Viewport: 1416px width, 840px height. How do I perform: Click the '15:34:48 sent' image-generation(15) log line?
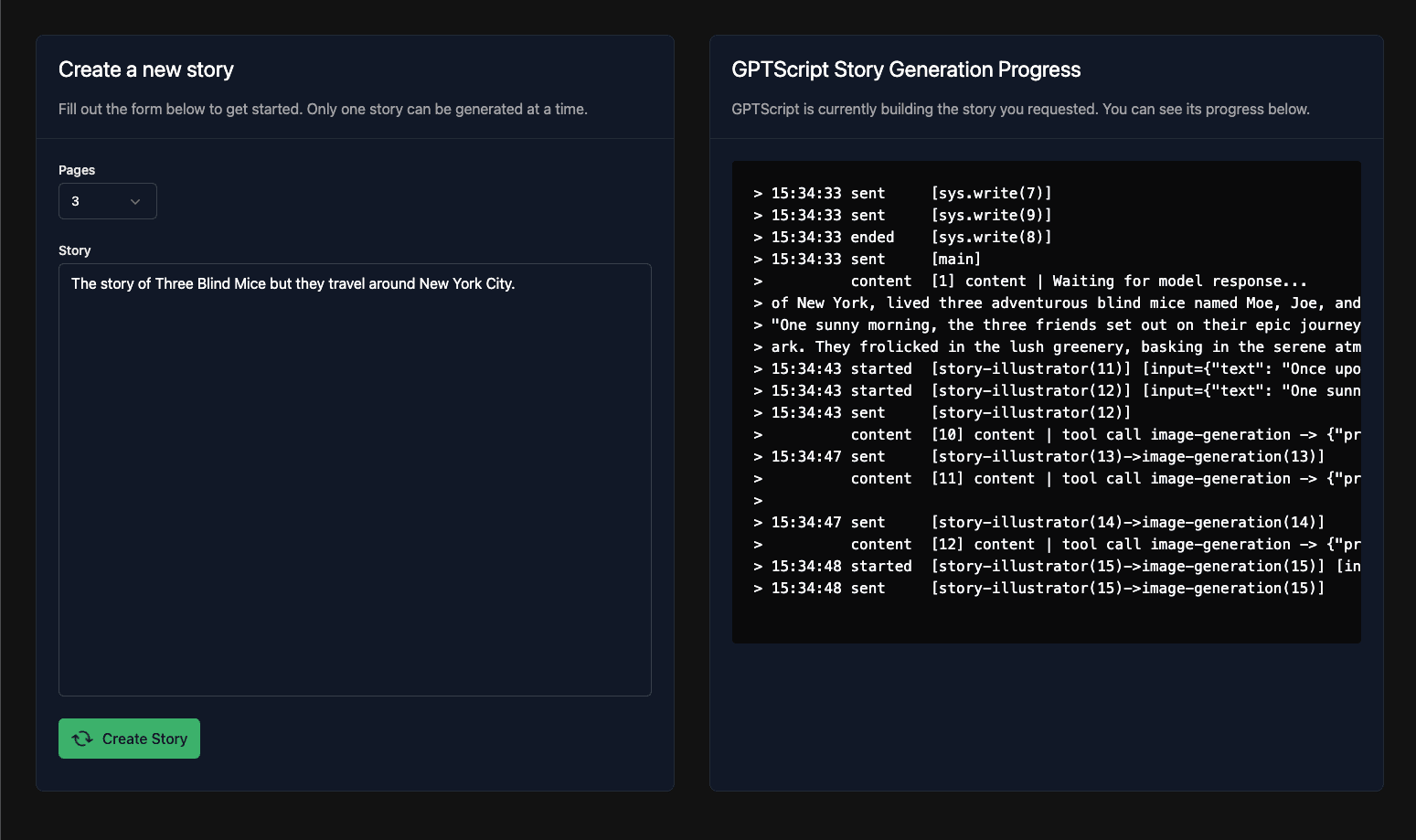(1038, 588)
